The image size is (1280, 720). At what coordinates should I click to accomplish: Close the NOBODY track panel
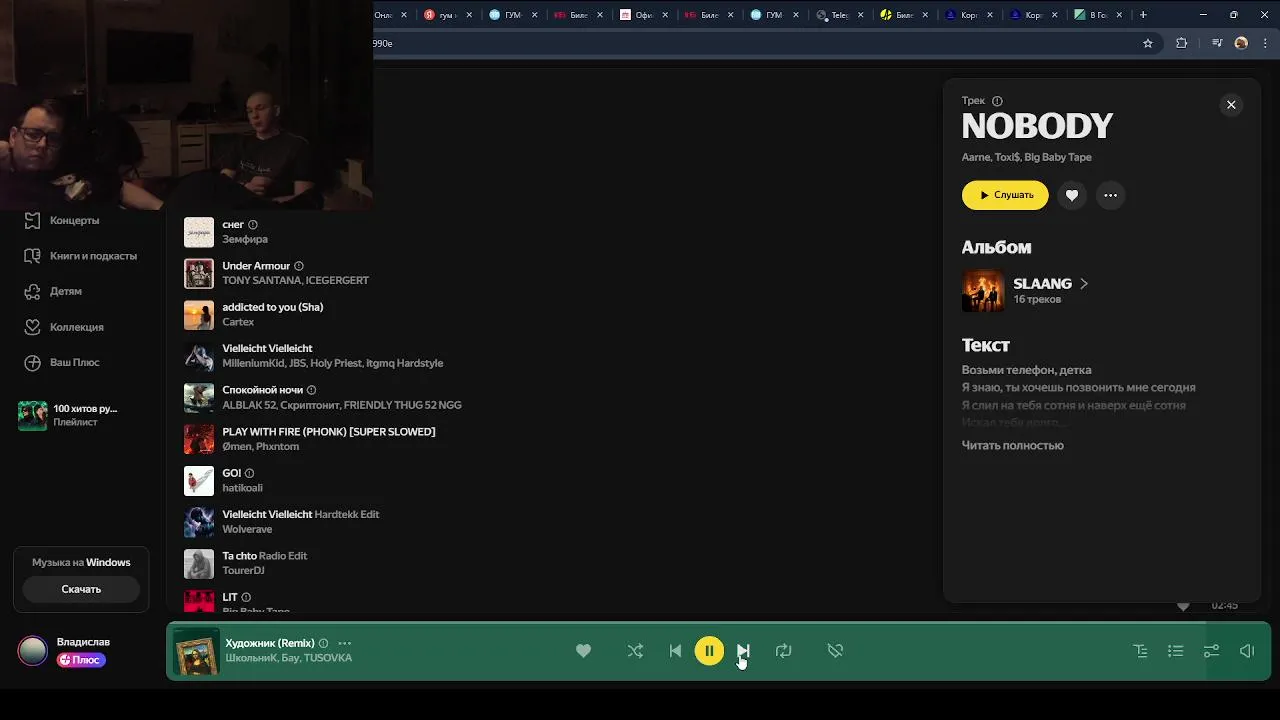coord(1231,105)
